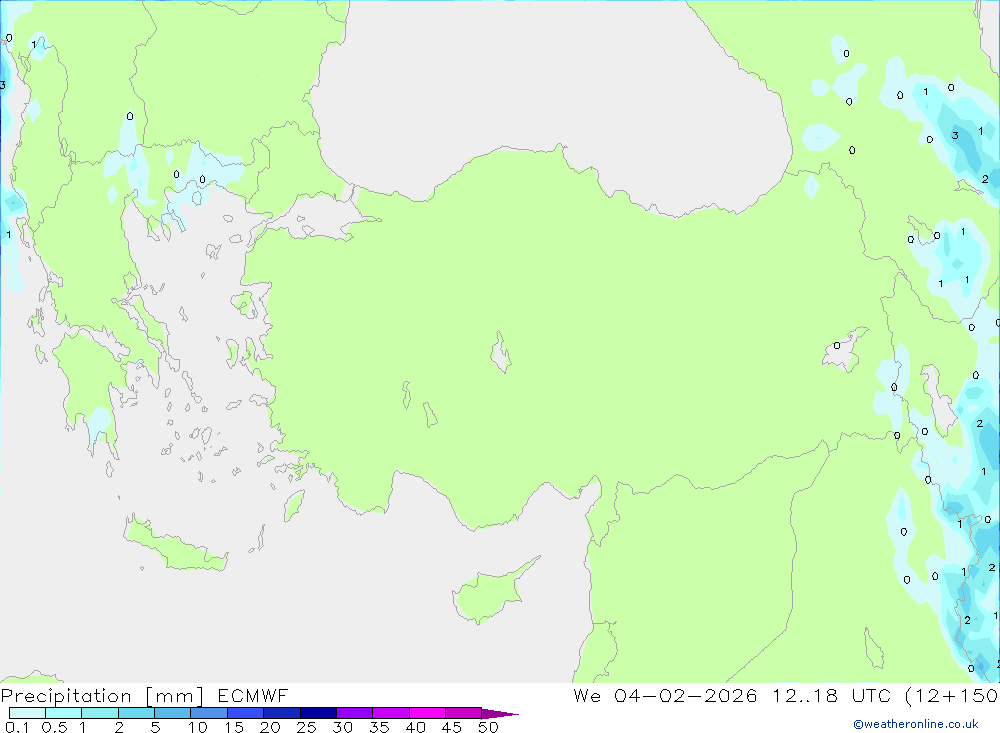The height and width of the screenshot is (733, 1000).
Task: Select the 30–35 mm purple legend swatch
Action: [x=355, y=713]
